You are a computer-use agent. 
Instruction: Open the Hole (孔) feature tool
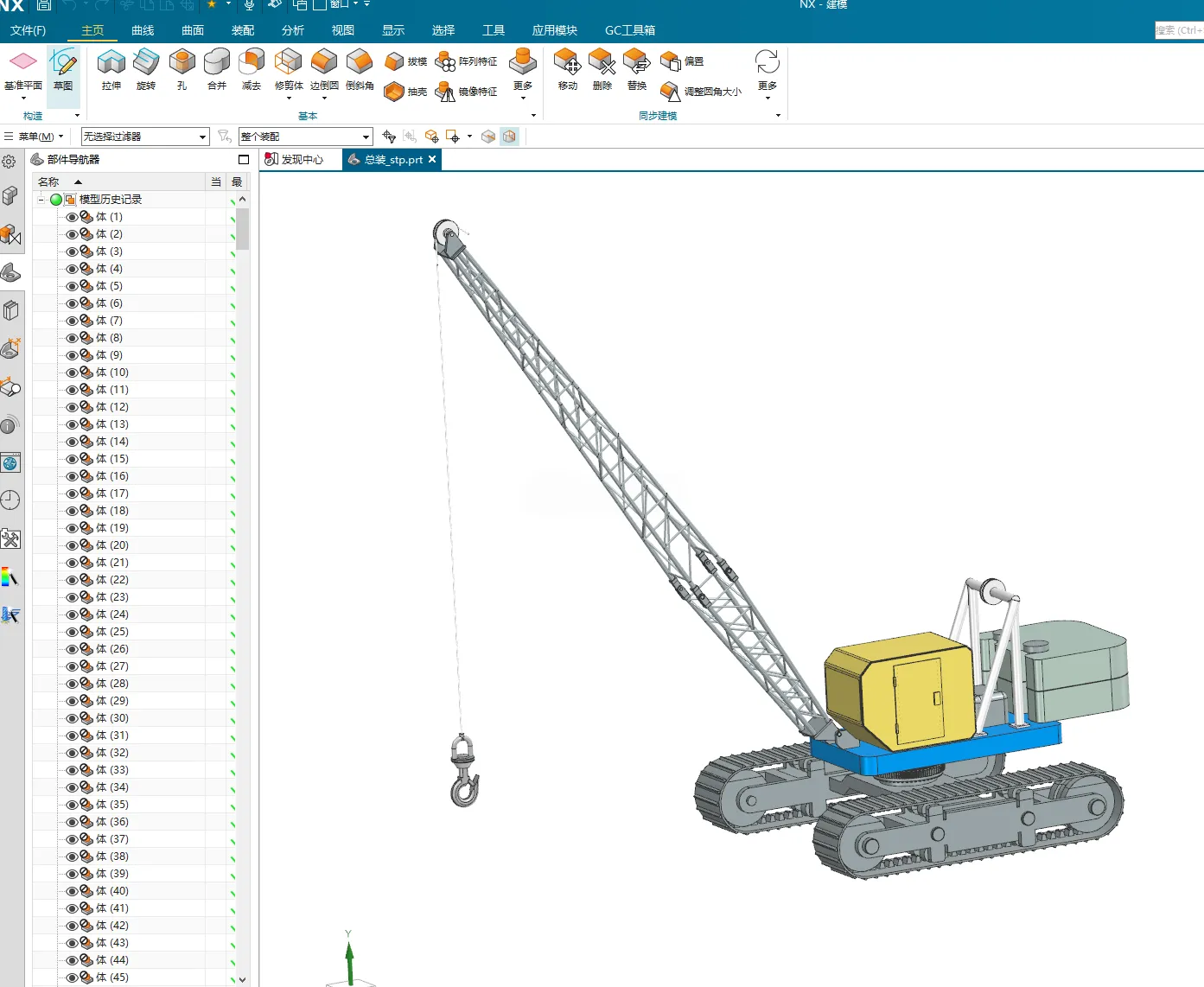pyautogui.click(x=182, y=70)
